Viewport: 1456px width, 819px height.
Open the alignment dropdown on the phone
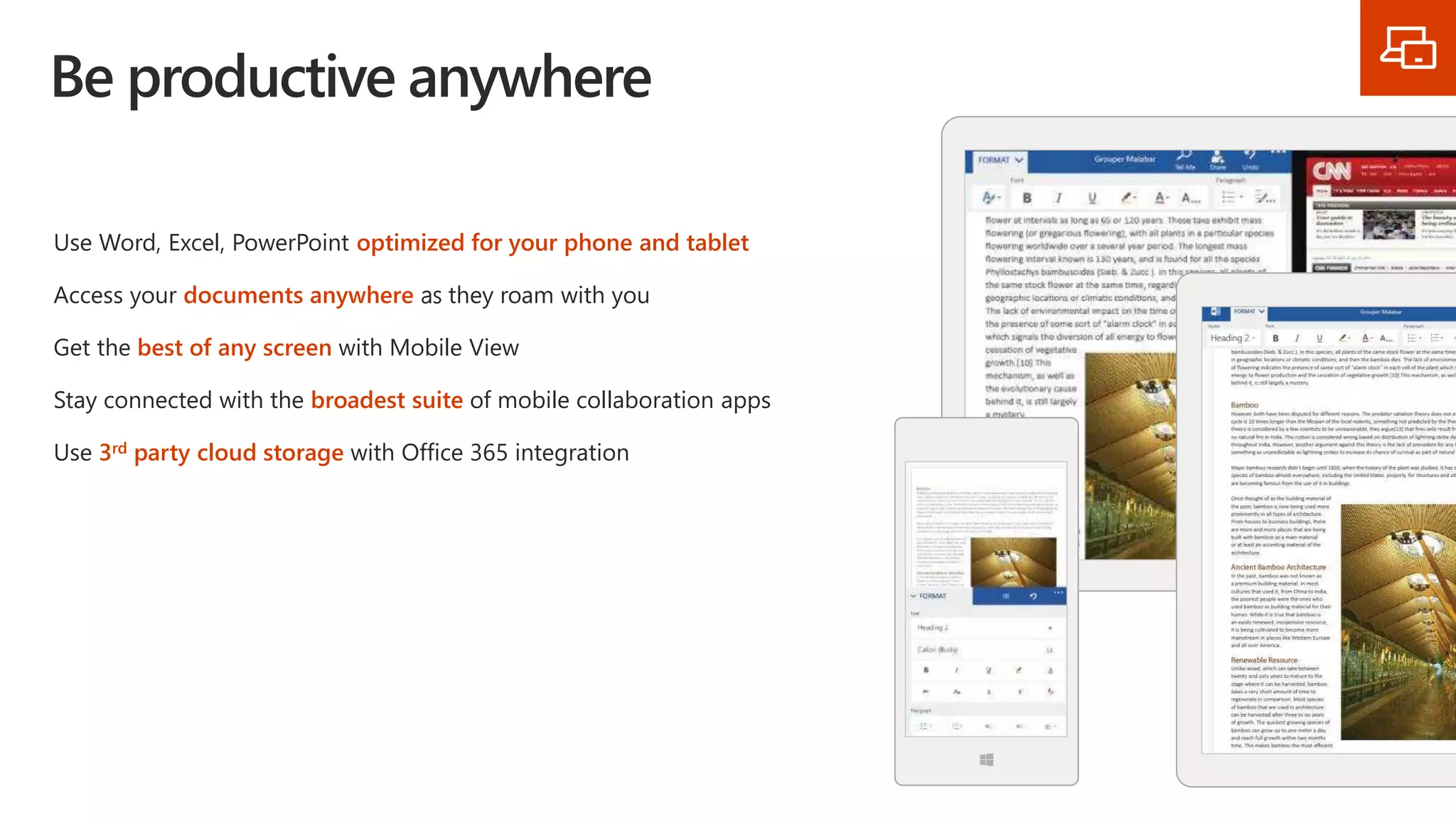(x=1050, y=726)
